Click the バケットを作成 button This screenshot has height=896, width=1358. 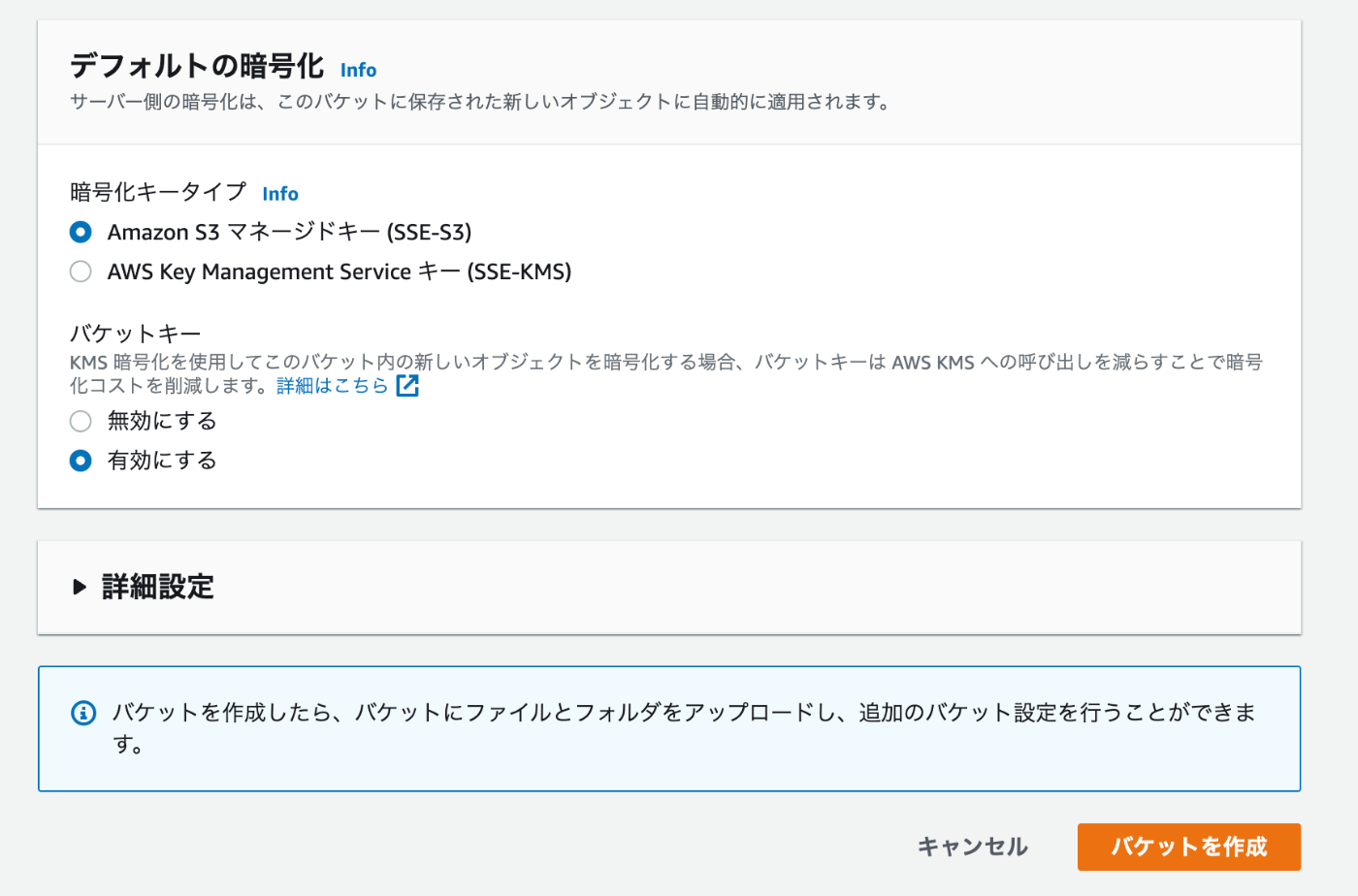[x=1189, y=847]
